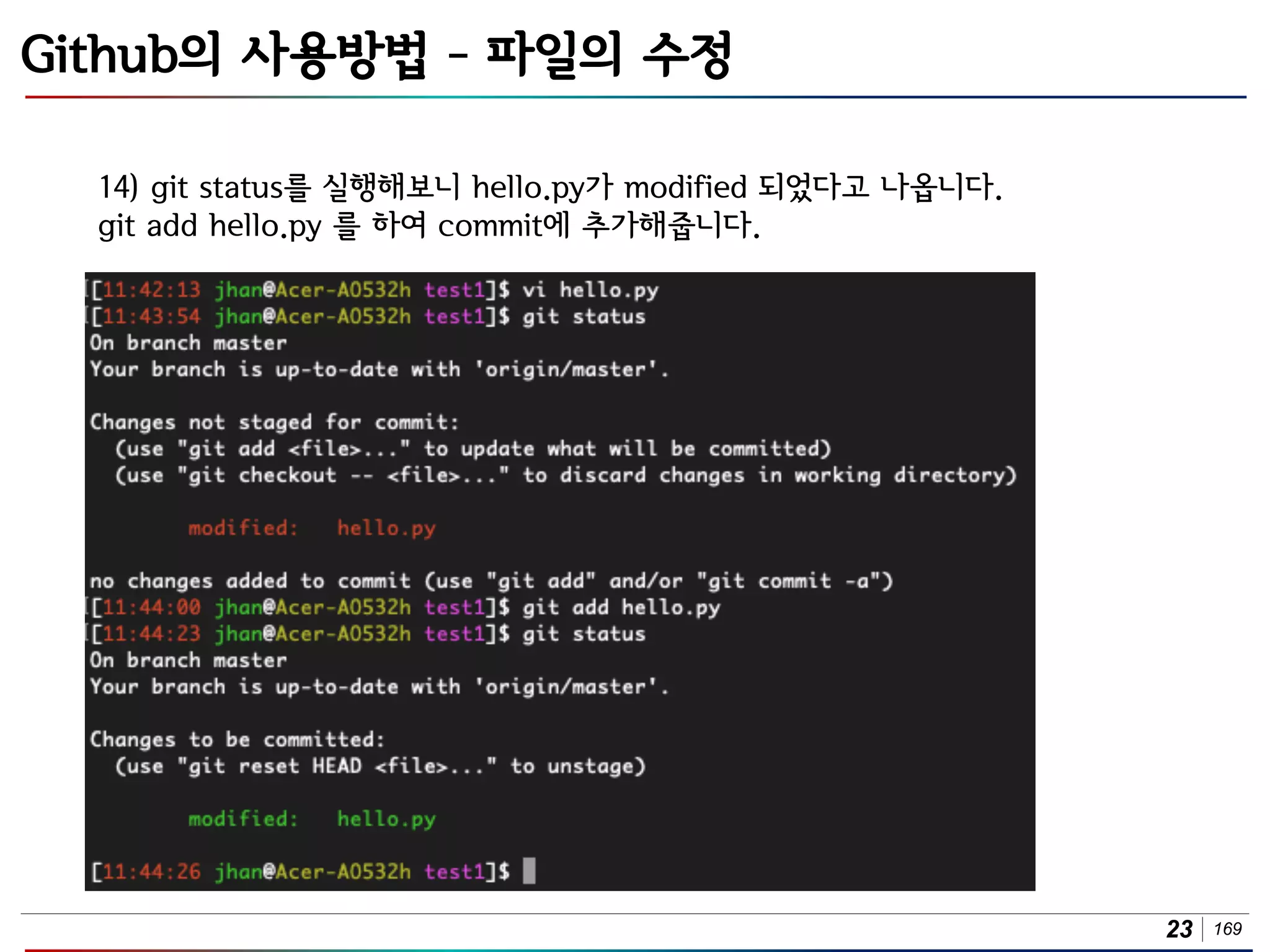This screenshot has height=952, width=1270.
Task: Click the 11:44:26 timestamp in the last prompt
Action: coord(151,871)
